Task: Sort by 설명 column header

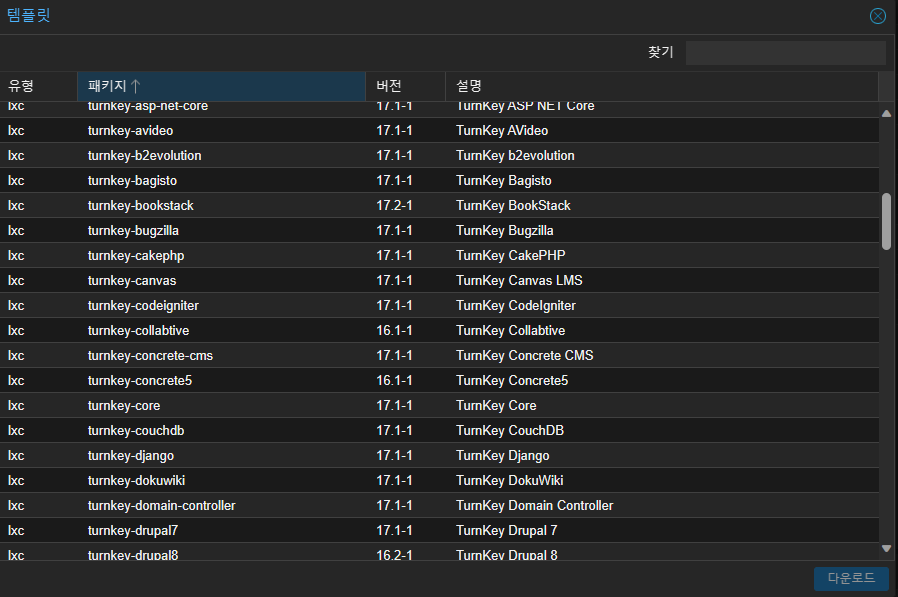Action: point(661,86)
